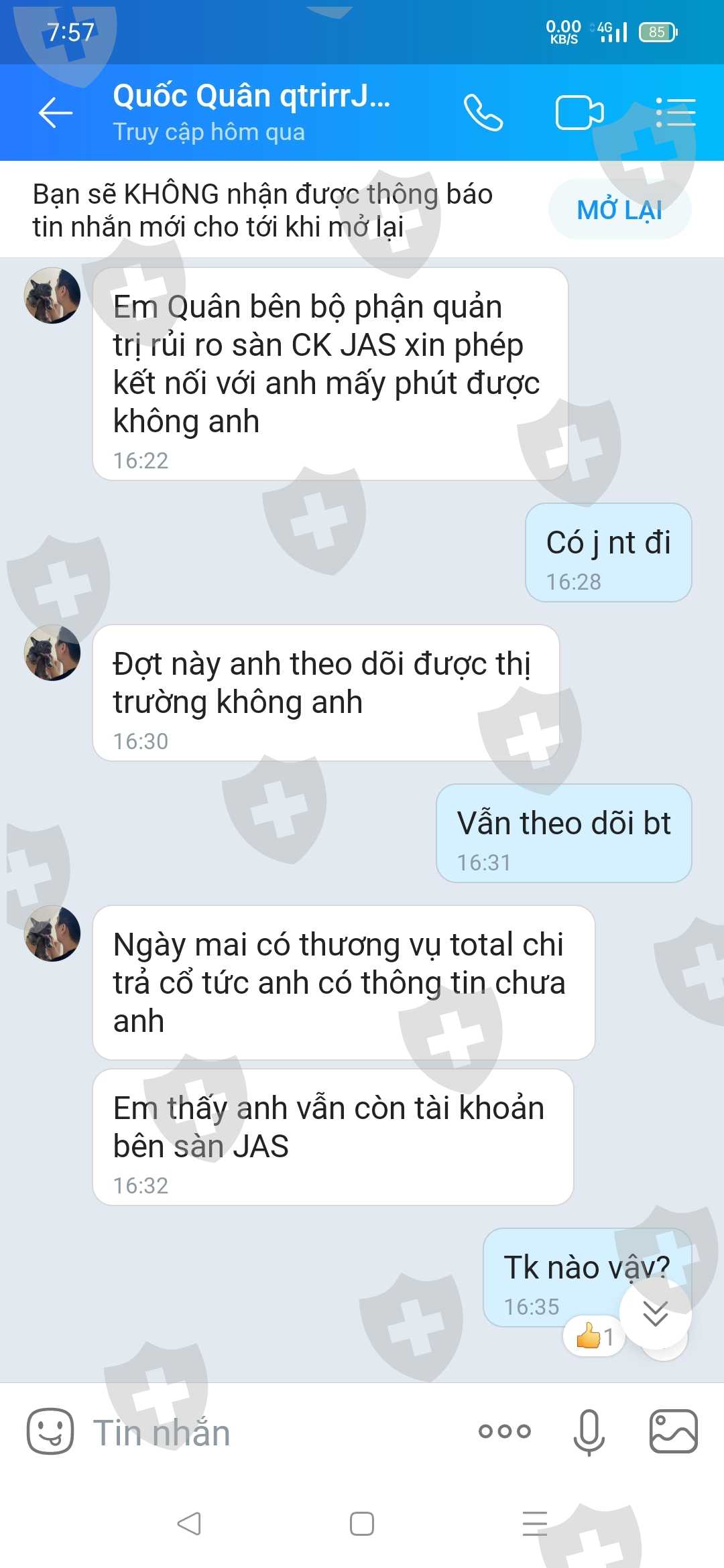Select the message 'Vẫn theo dõi bt'

(564, 834)
